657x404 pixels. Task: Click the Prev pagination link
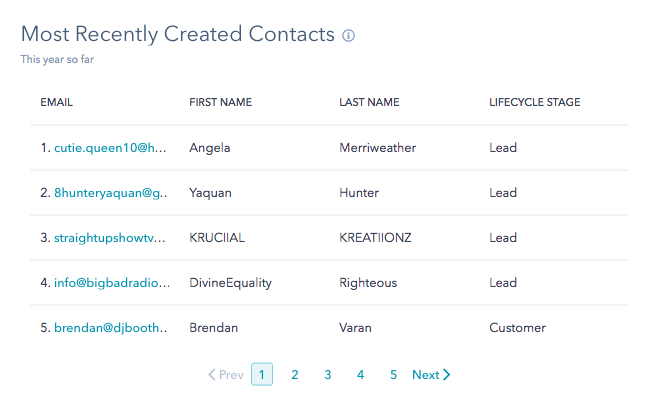coord(226,374)
